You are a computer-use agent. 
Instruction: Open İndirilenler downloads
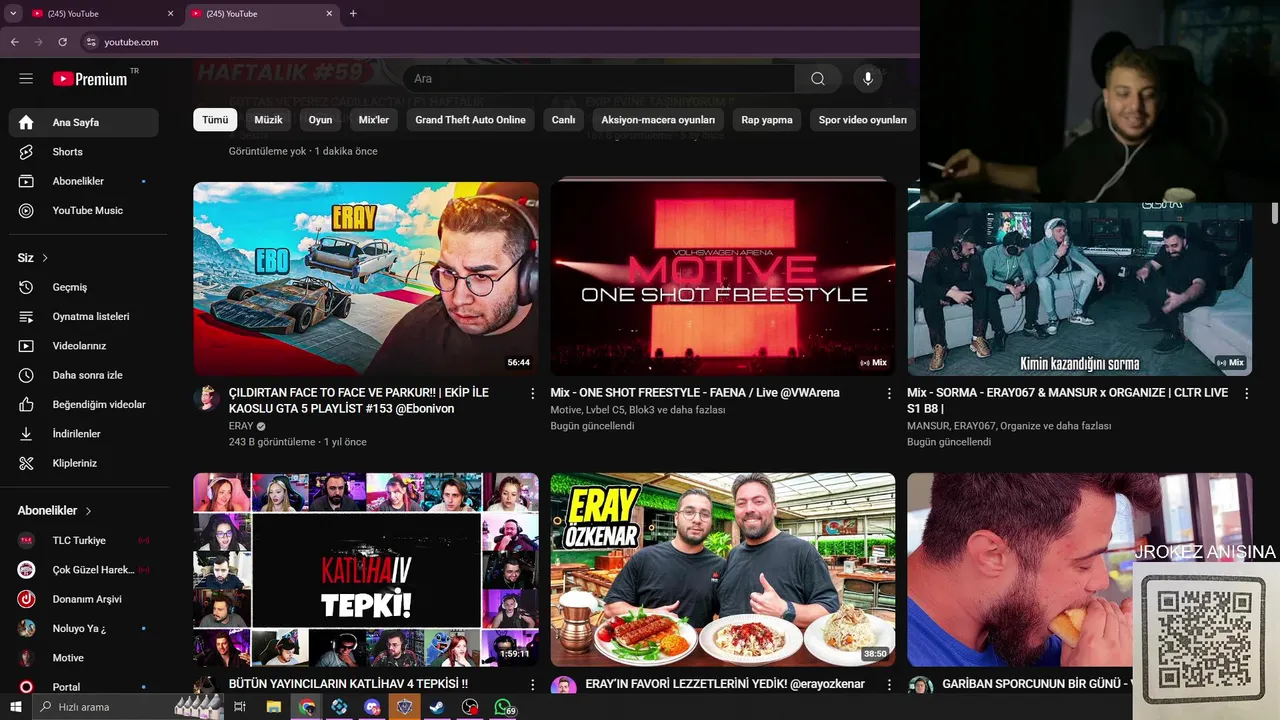(x=84, y=434)
